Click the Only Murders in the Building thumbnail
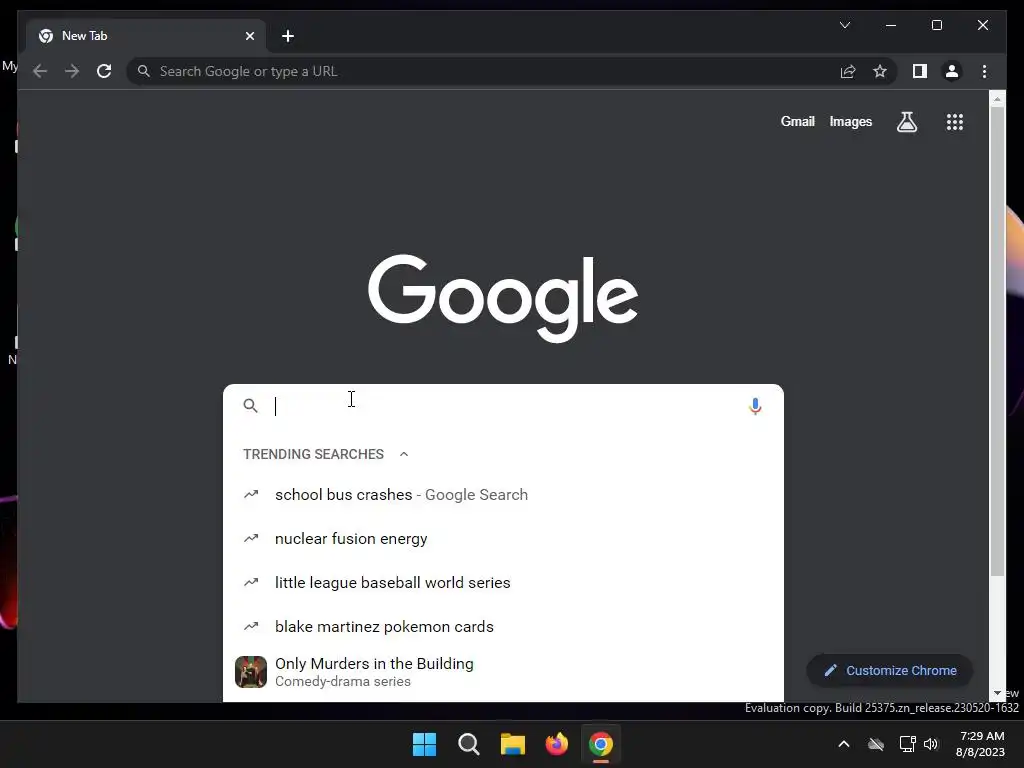 click(x=251, y=672)
